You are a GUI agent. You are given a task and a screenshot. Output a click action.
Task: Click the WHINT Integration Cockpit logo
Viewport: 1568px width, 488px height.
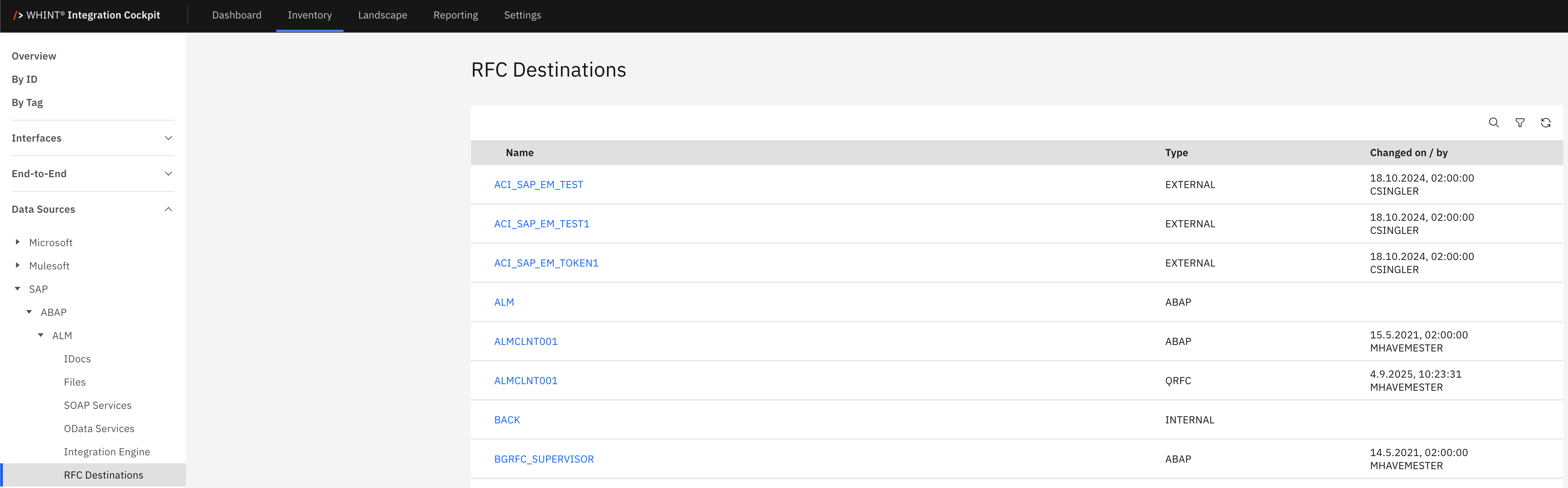tap(86, 15)
